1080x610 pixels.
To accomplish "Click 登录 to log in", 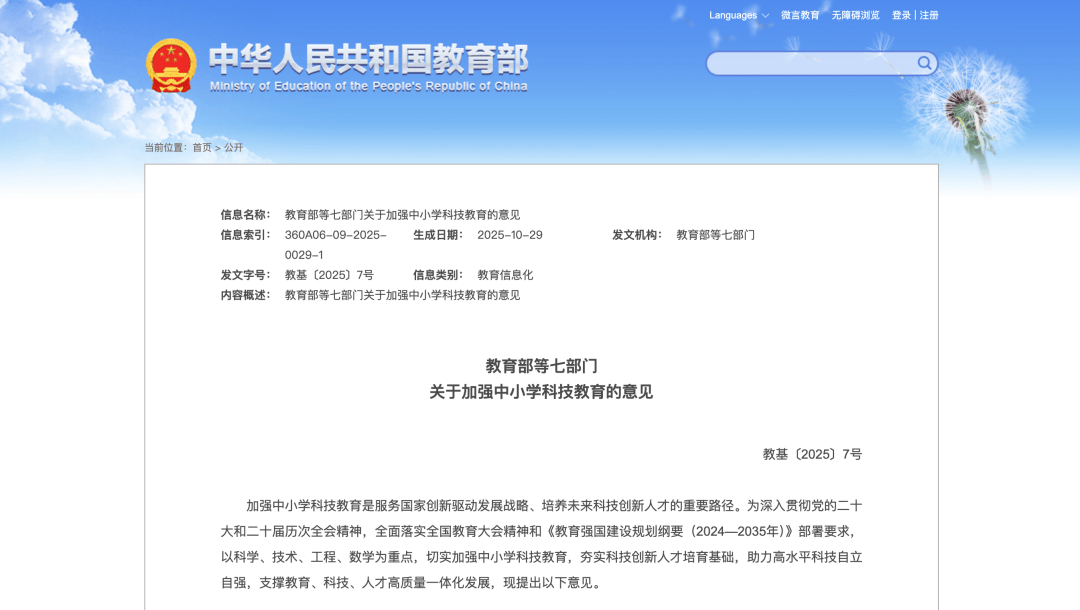I will click(901, 15).
